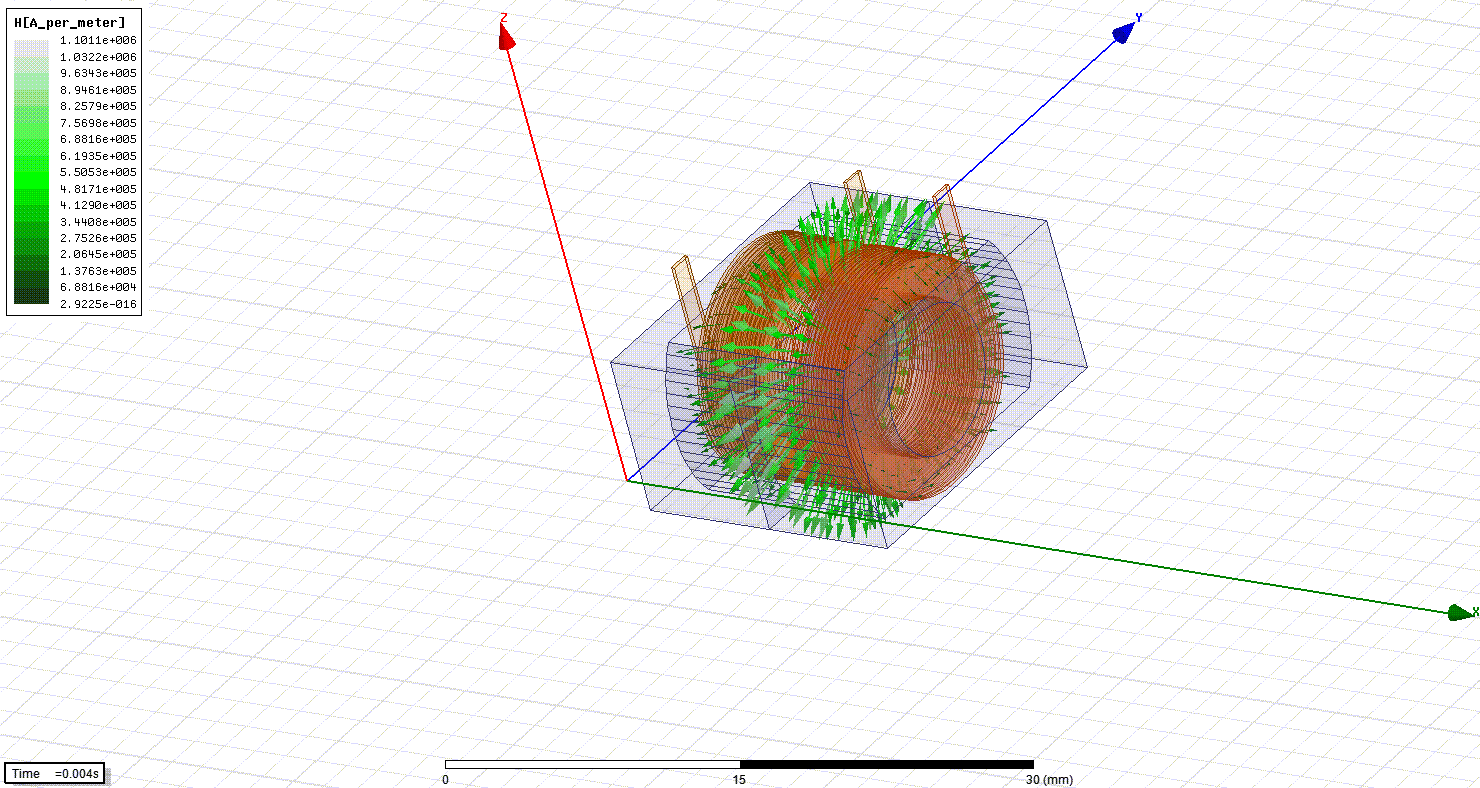Image resolution: width=1480 pixels, height=788 pixels.
Task: Click the black segment of scale bar
Action: 887,764
